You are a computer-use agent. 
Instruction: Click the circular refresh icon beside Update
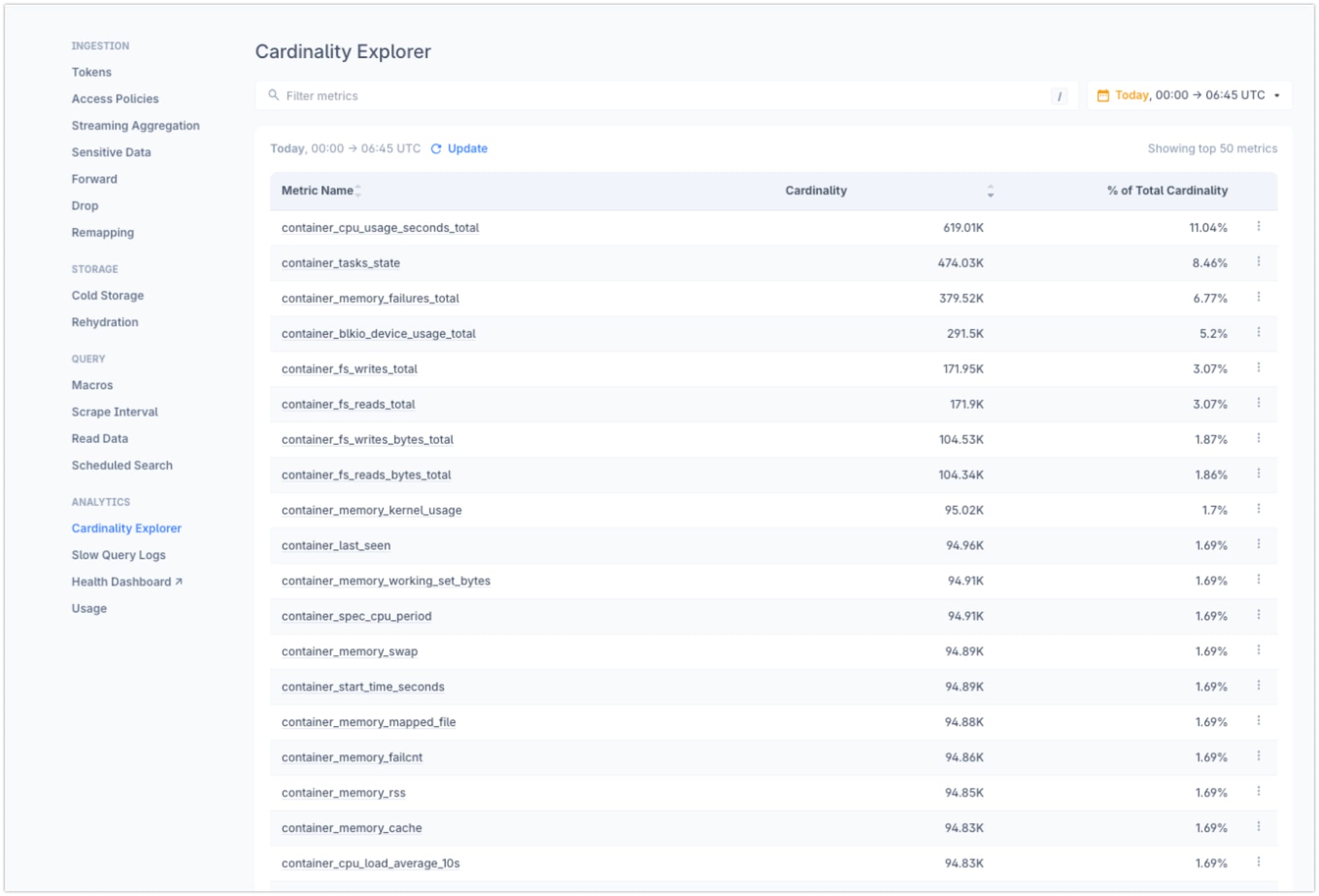pyautogui.click(x=435, y=148)
